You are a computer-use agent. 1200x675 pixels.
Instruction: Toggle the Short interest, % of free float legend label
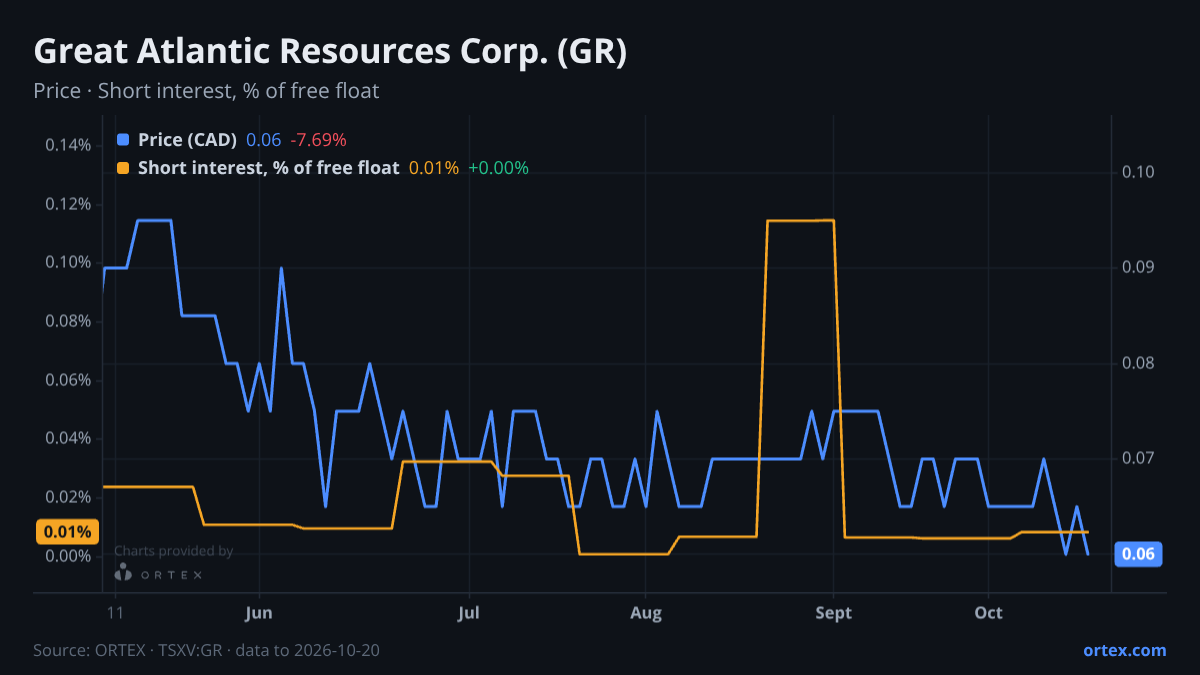coord(268,168)
